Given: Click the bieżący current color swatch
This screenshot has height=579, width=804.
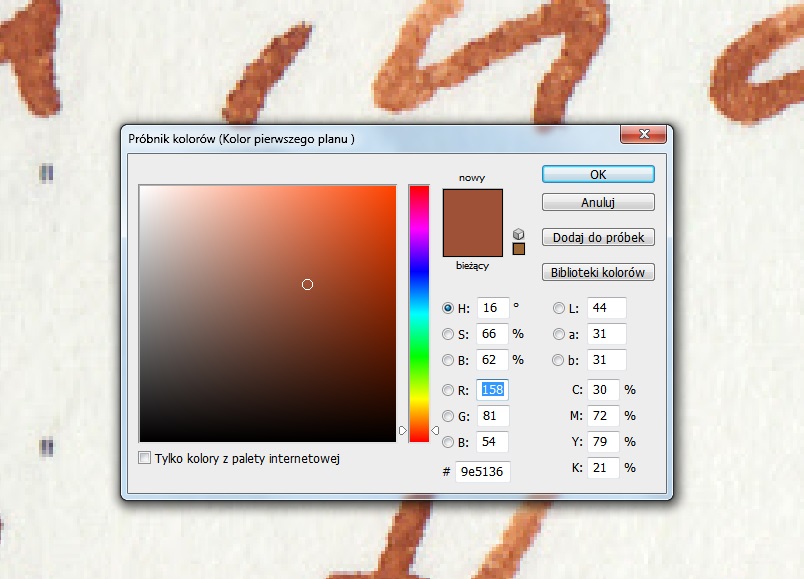Looking at the screenshot, I should (x=472, y=242).
